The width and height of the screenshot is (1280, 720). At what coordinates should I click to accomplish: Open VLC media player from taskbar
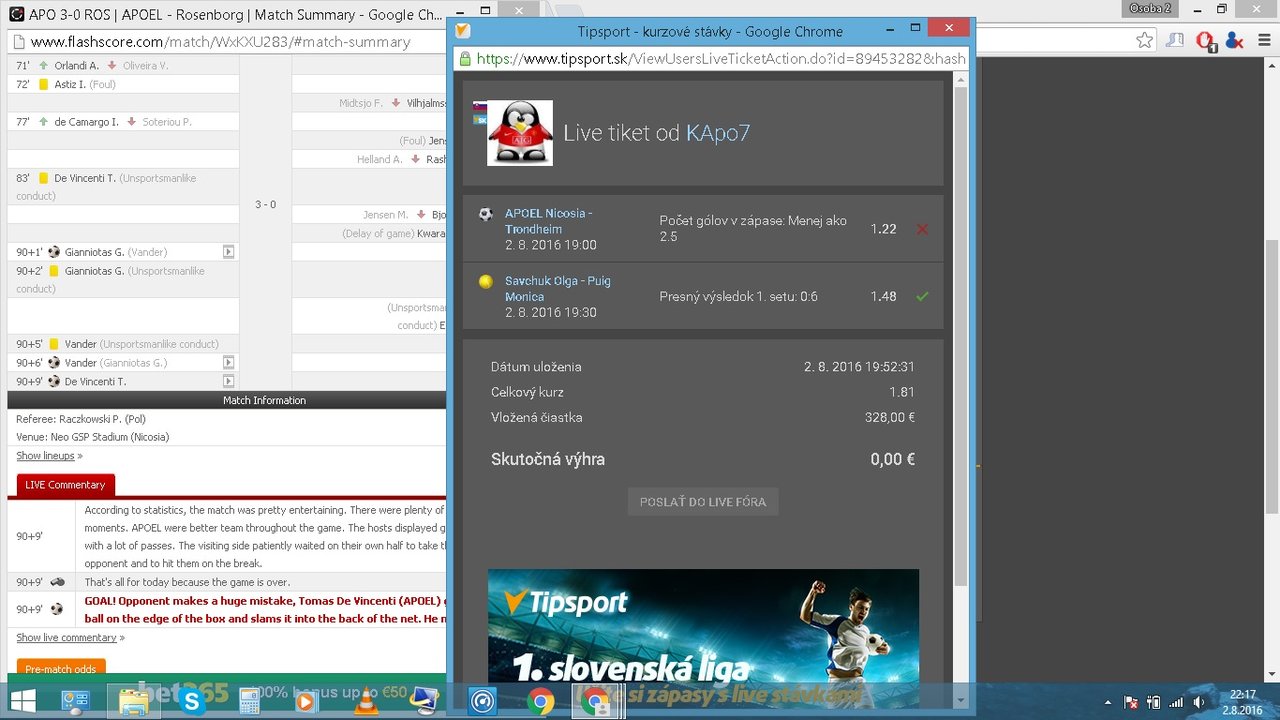[367, 702]
